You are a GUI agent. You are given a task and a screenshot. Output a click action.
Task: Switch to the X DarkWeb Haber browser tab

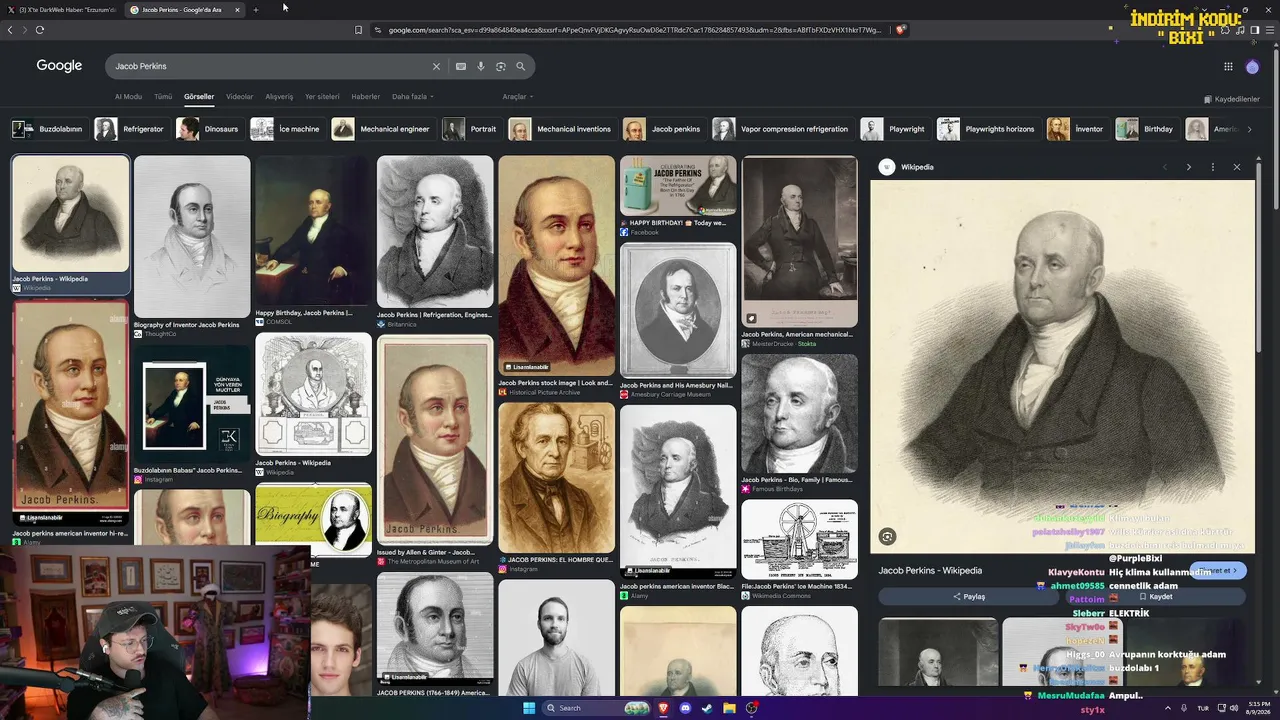point(62,10)
